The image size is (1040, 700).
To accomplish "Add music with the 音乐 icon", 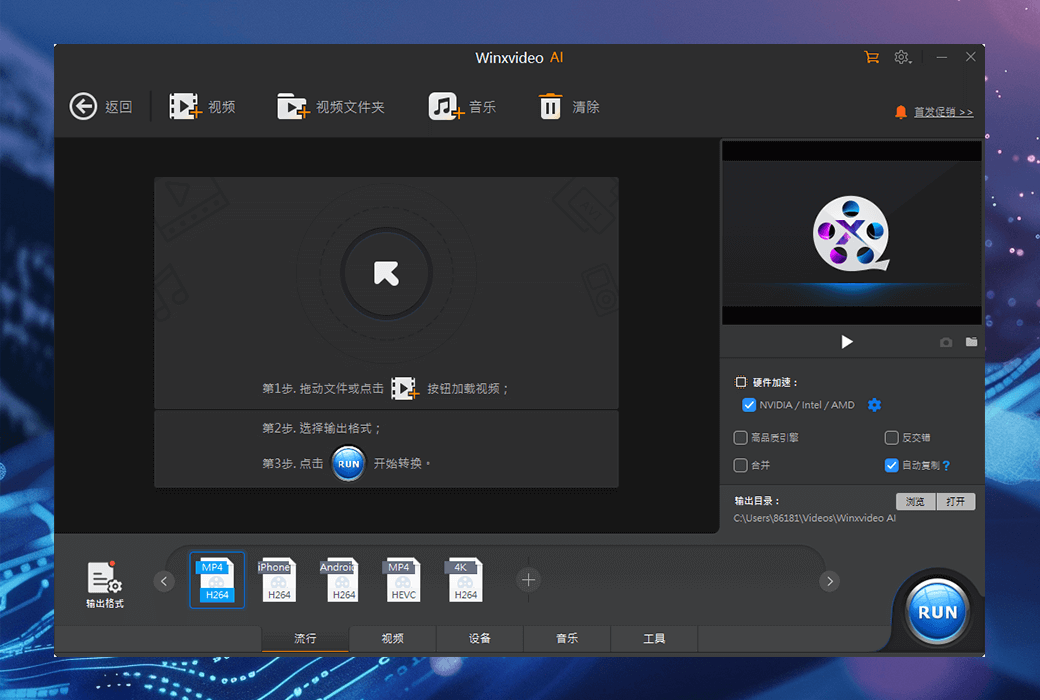I will pos(446,106).
